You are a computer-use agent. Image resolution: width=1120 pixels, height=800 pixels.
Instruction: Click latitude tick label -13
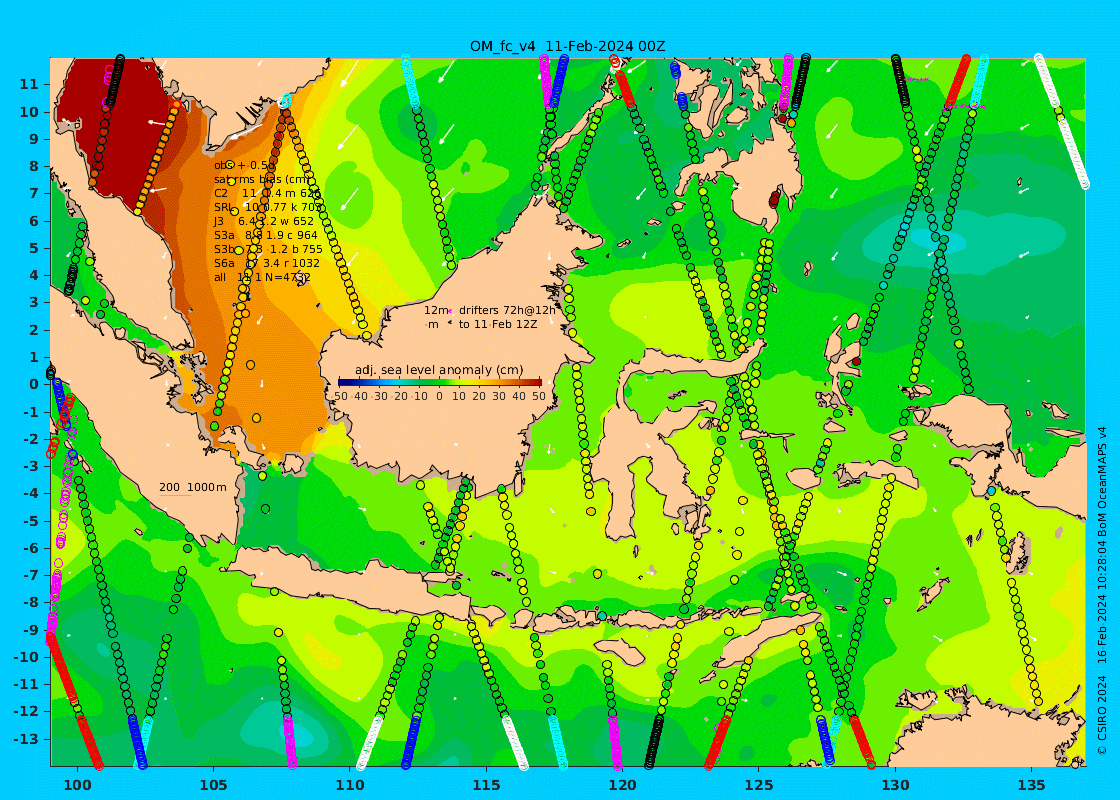26,739
